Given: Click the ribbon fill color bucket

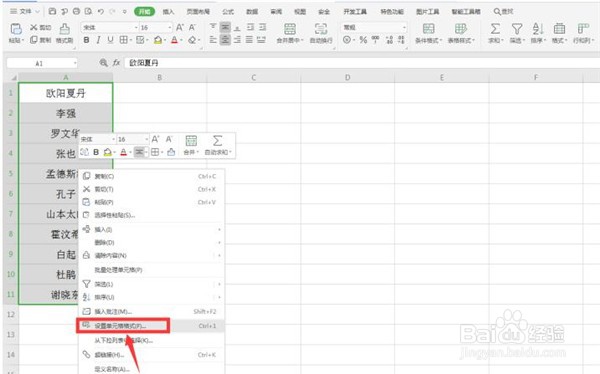Looking at the screenshot, I should (x=158, y=40).
